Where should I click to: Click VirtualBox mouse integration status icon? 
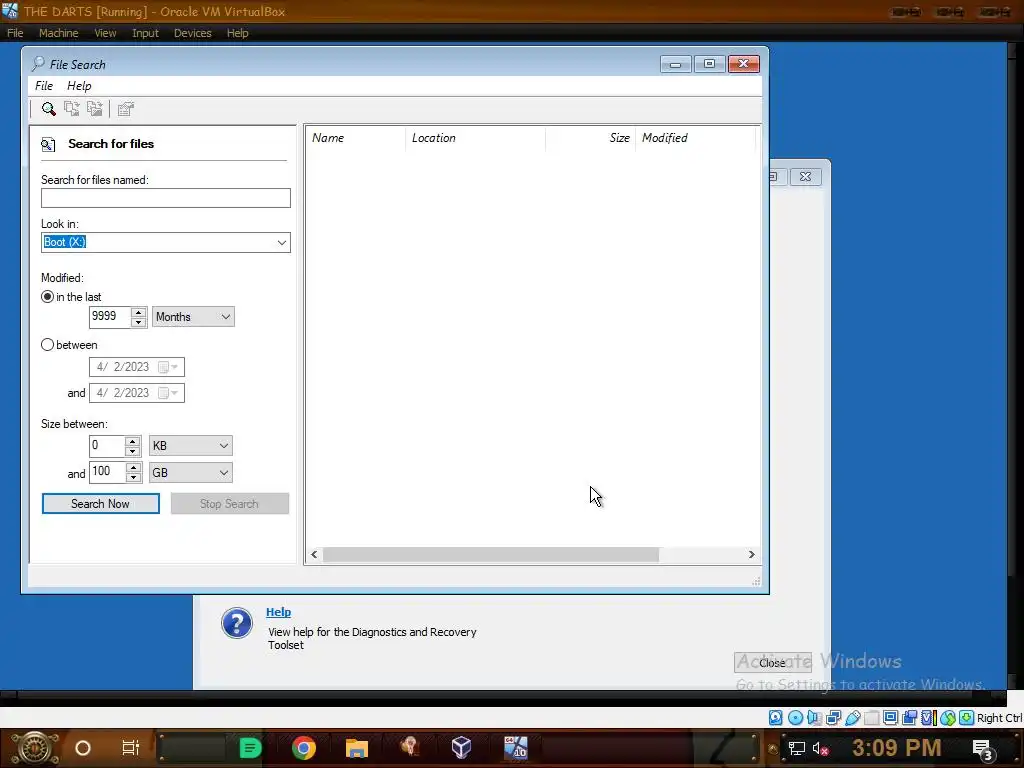click(948, 718)
